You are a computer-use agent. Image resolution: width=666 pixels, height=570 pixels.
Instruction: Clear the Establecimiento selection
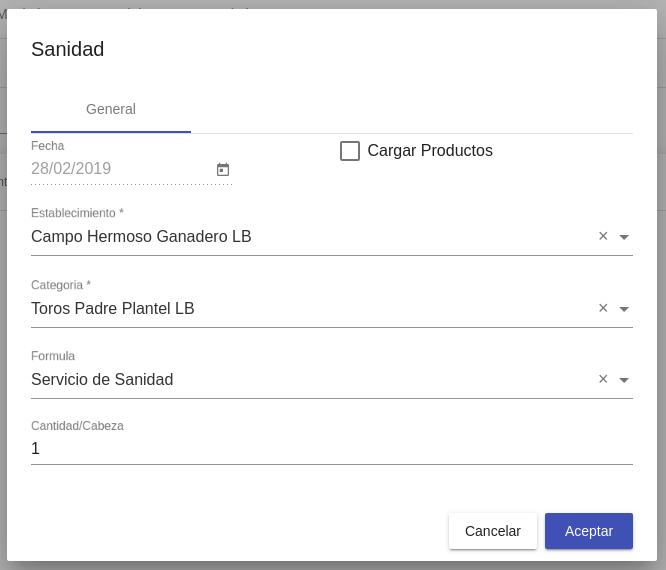tap(603, 236)
